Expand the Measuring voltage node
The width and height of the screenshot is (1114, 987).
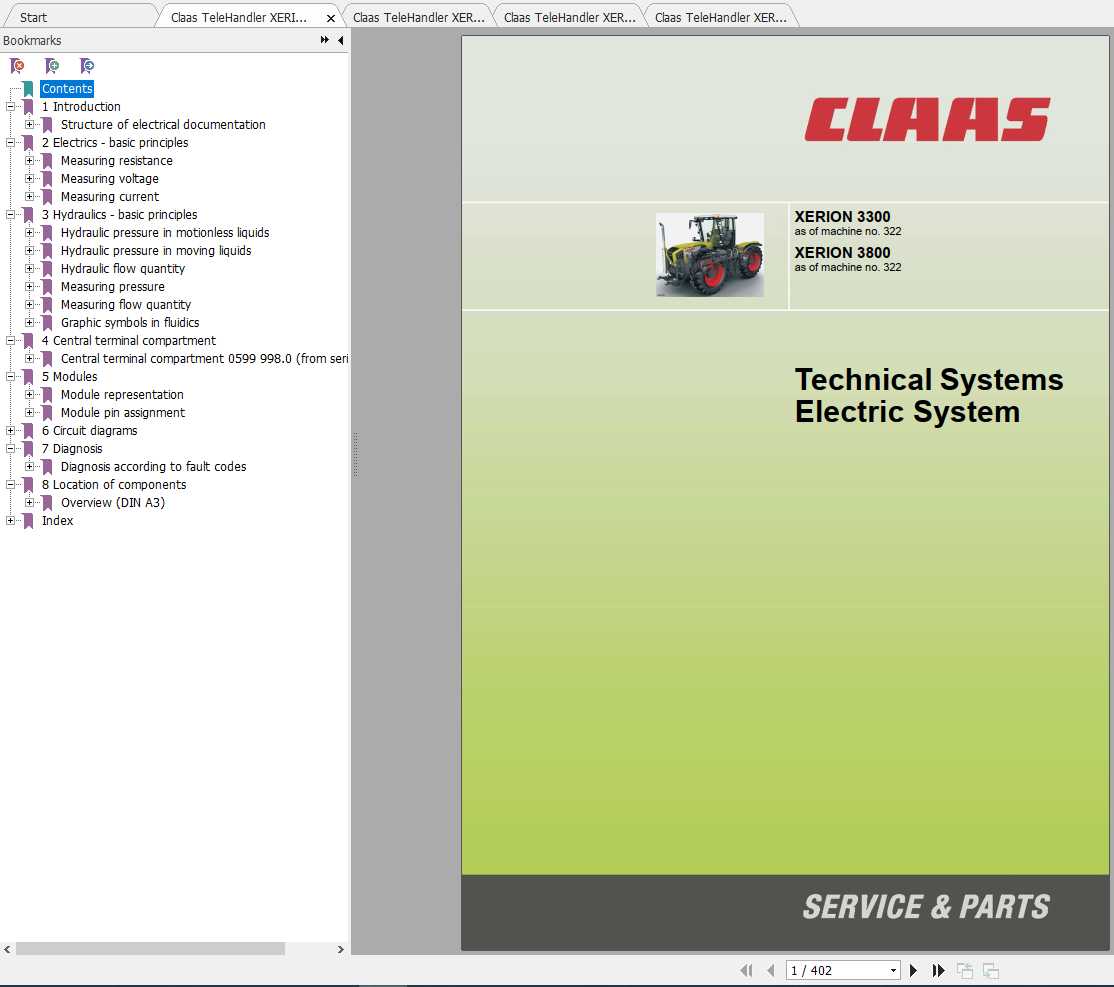[29, 178]
